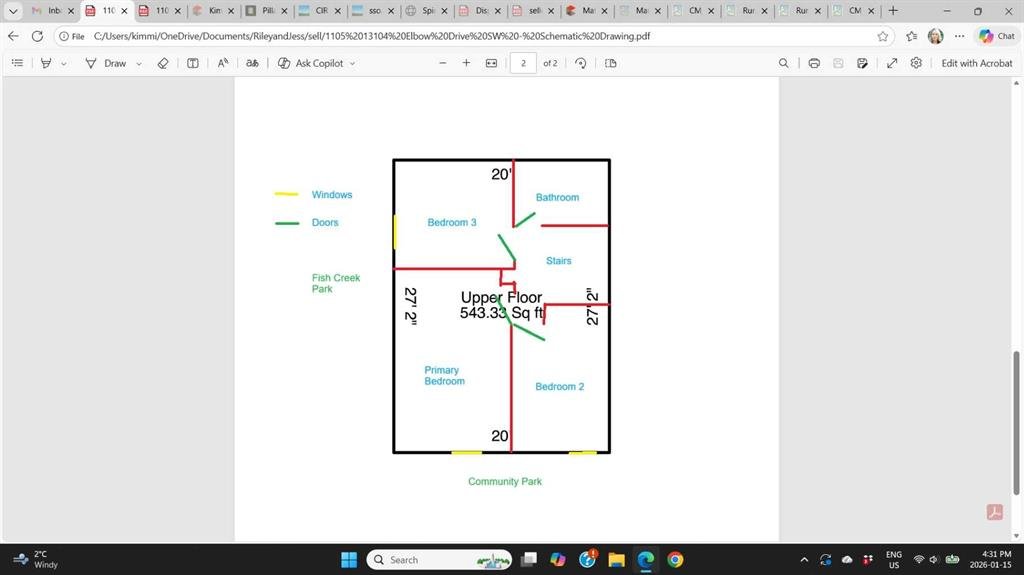This screenshot has height=575, width=1024.
Task: Open the Ask Copilot dropdown arrow
Action: coord(352,63)
